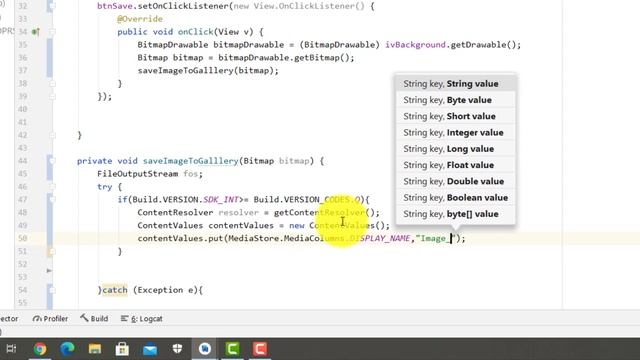640x360 pixels.
Task: Open the 6: Logcat tool window tab
Action: (142, 318)
